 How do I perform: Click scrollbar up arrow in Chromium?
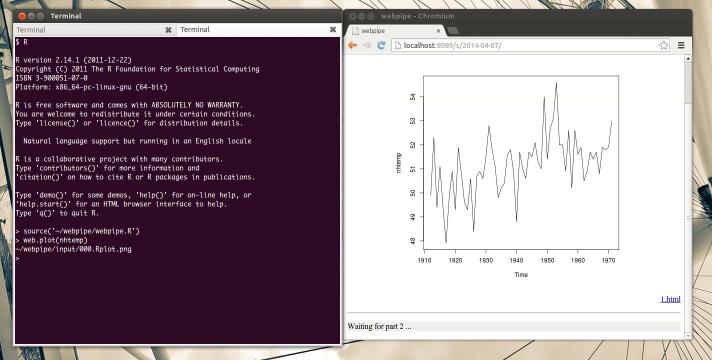click(687, 59)
